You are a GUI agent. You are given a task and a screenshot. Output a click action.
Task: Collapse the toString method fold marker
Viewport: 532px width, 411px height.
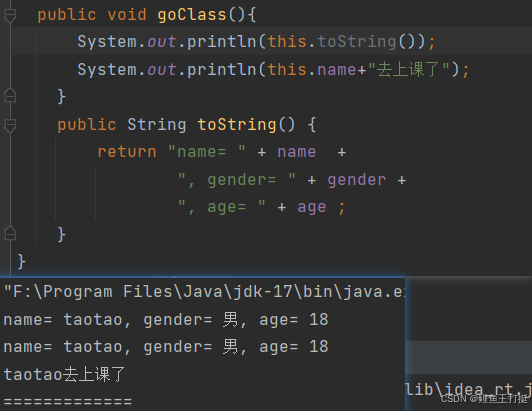(10, 125)
